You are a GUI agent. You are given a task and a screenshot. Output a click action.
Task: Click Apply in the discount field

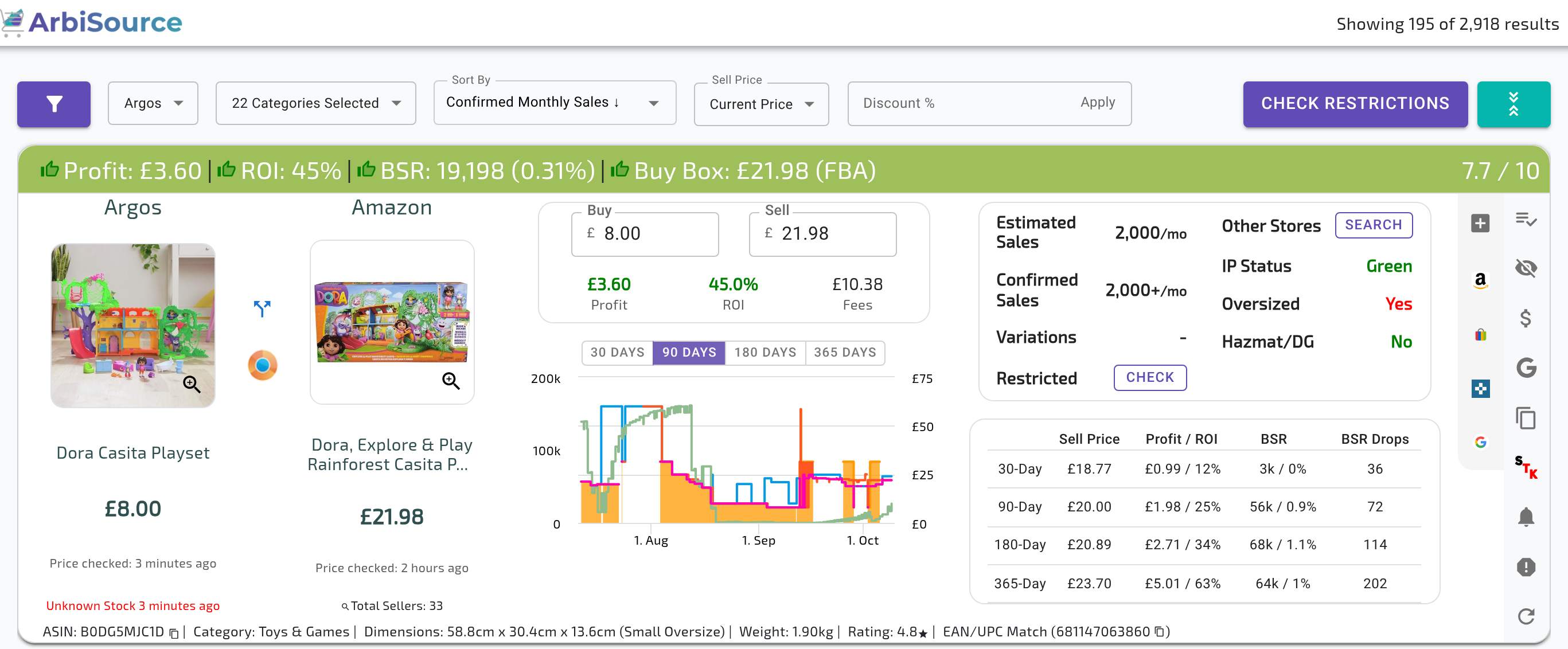pos(1098,103)
